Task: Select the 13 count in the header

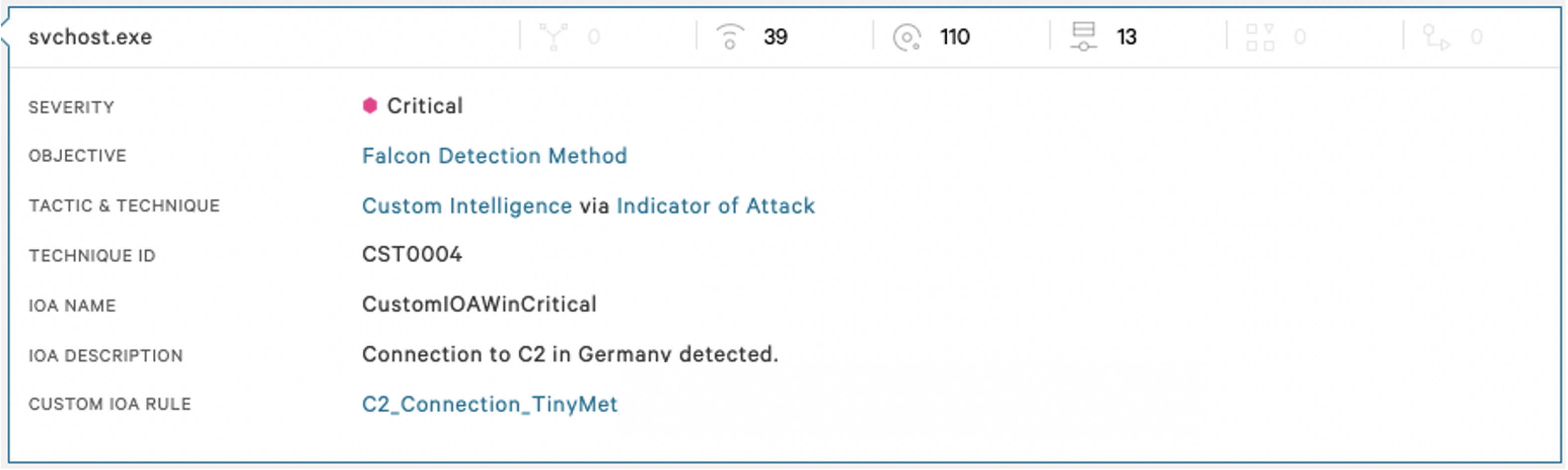Action: tap(1126, 37)
